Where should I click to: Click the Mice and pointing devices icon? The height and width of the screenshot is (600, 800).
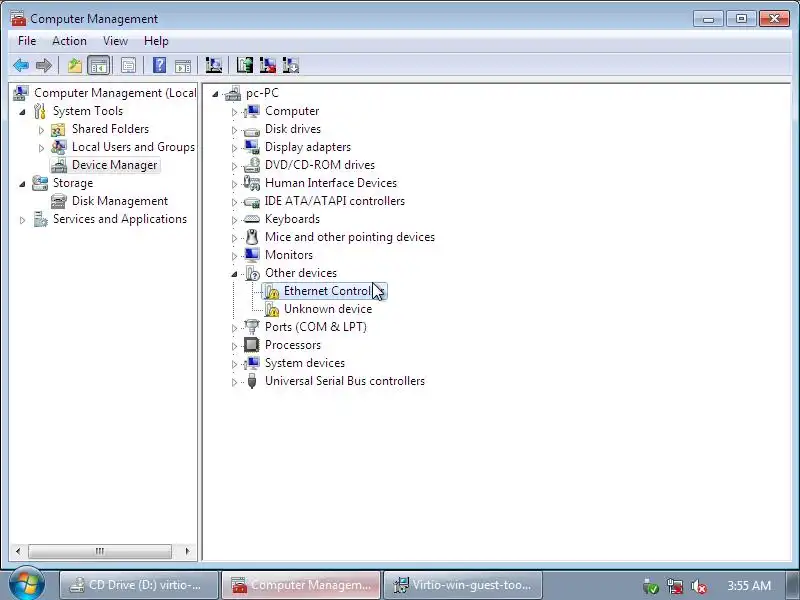[x=252, y=237]
